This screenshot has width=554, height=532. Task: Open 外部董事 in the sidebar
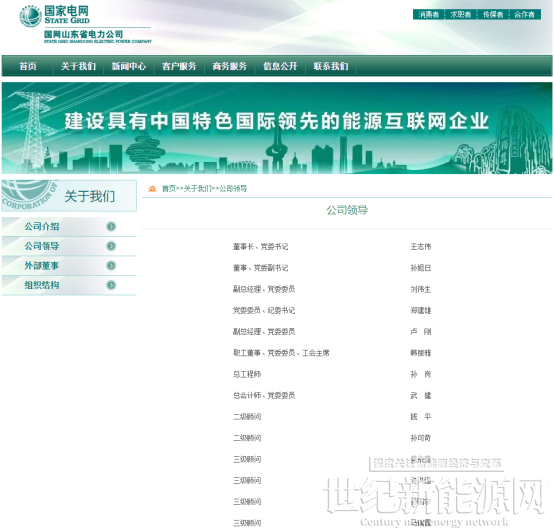point(42,265)
